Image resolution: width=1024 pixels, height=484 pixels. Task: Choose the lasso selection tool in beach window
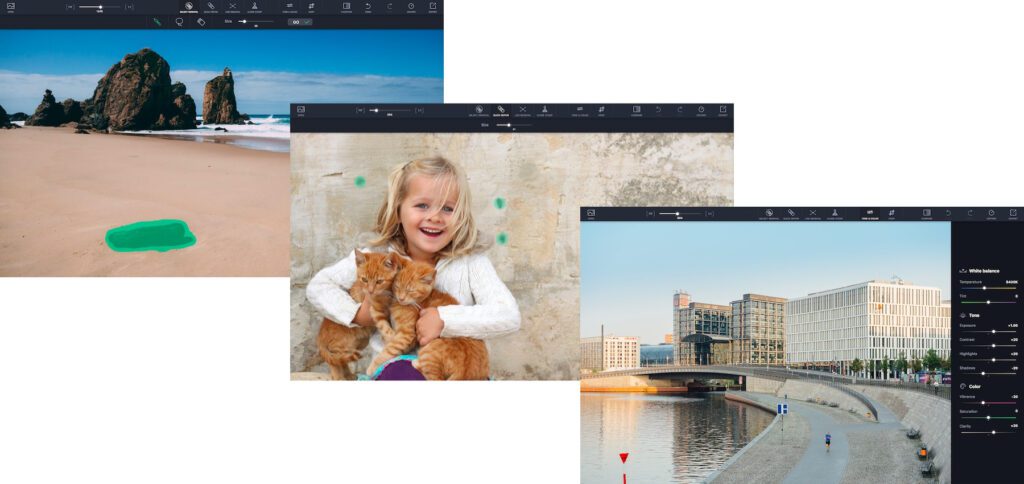point(179,21)
